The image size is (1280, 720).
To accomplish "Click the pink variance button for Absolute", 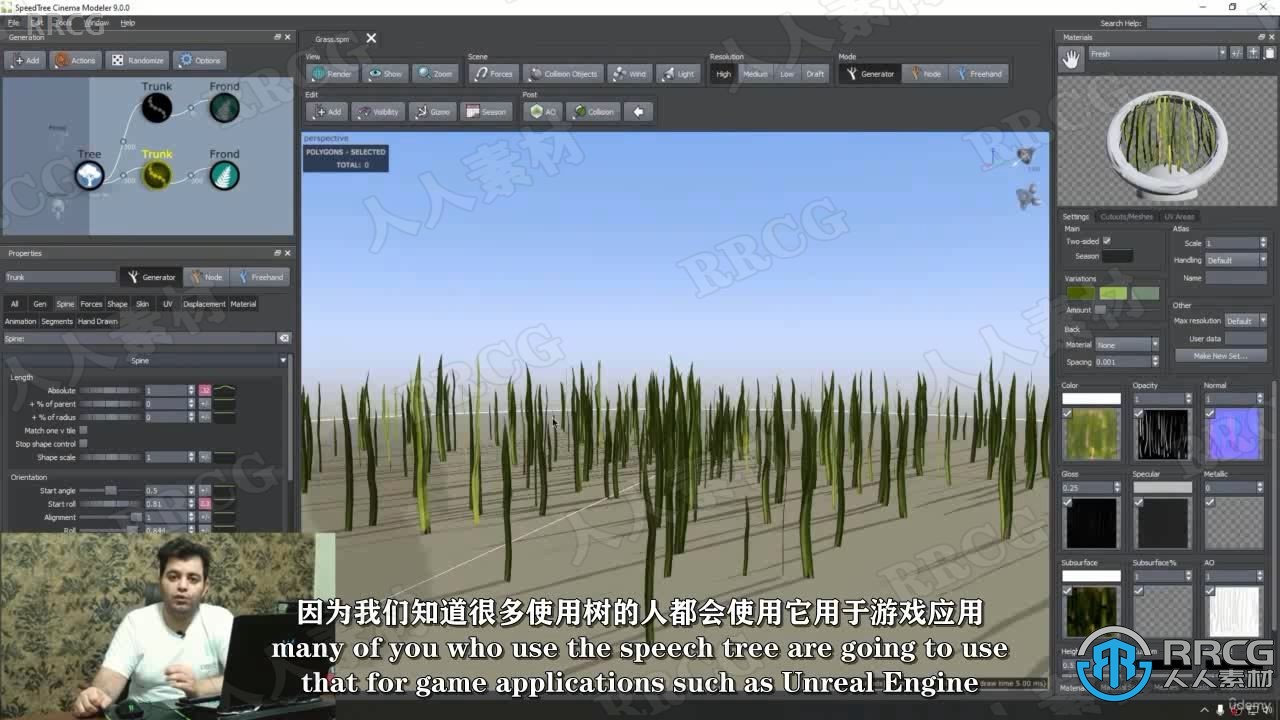I will coord(204,391).
